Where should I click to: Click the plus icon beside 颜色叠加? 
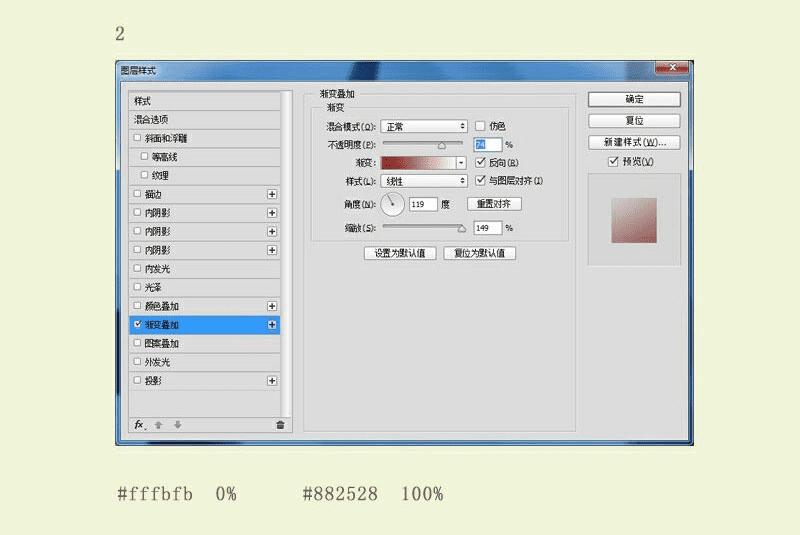click(x=272, y=306)
